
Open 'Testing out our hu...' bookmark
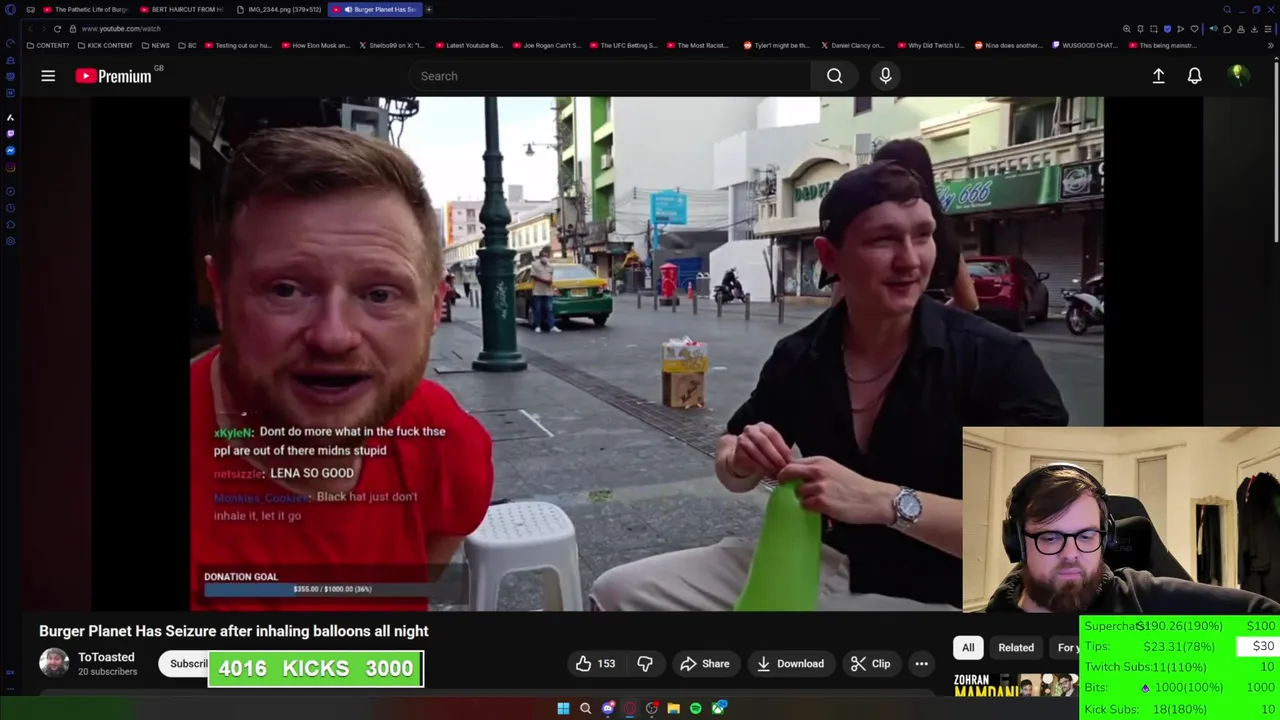coord(237,45)
